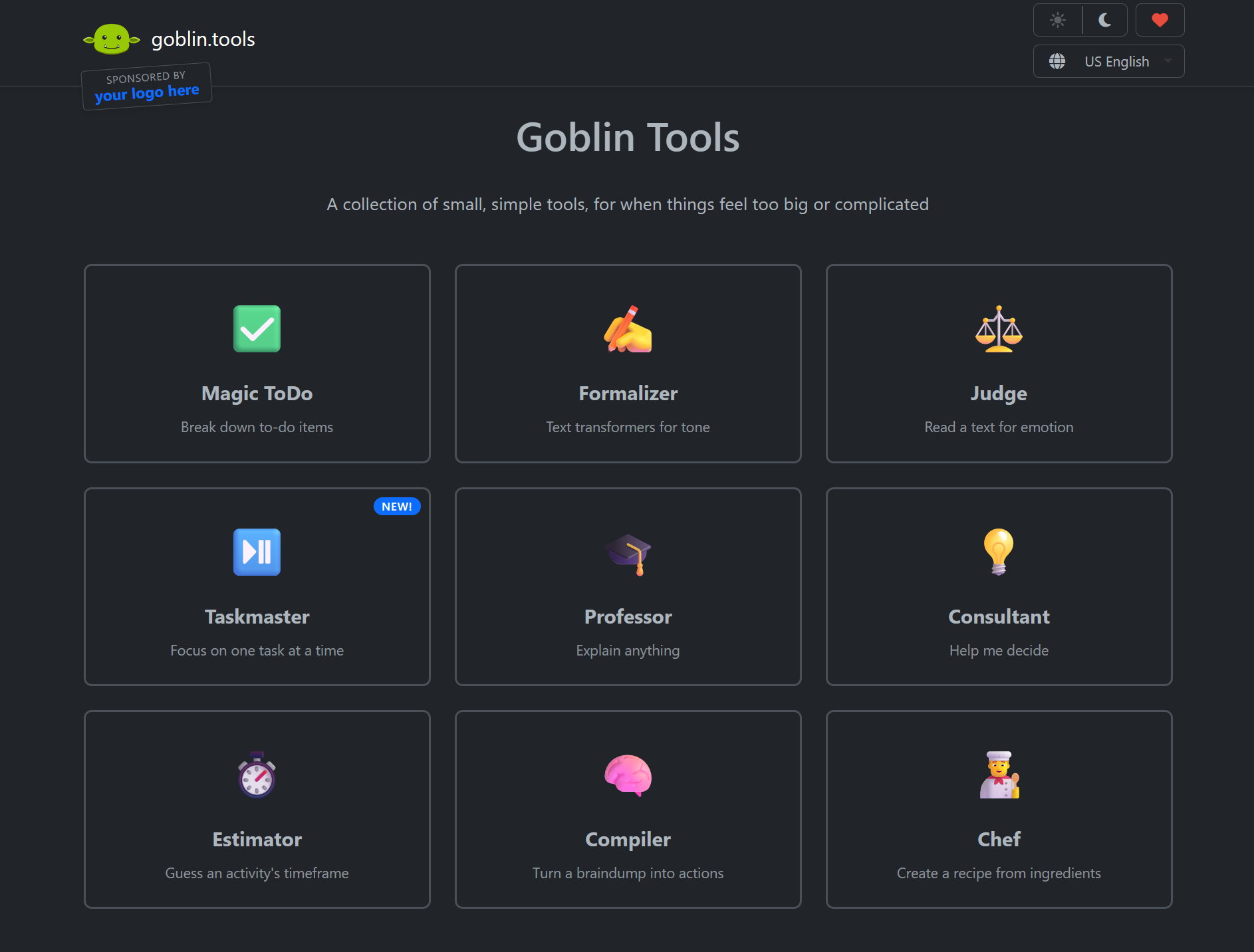
Task: Click the stopwatch Estimator icon
Action: pyautogui.click(x=257, y=774)
